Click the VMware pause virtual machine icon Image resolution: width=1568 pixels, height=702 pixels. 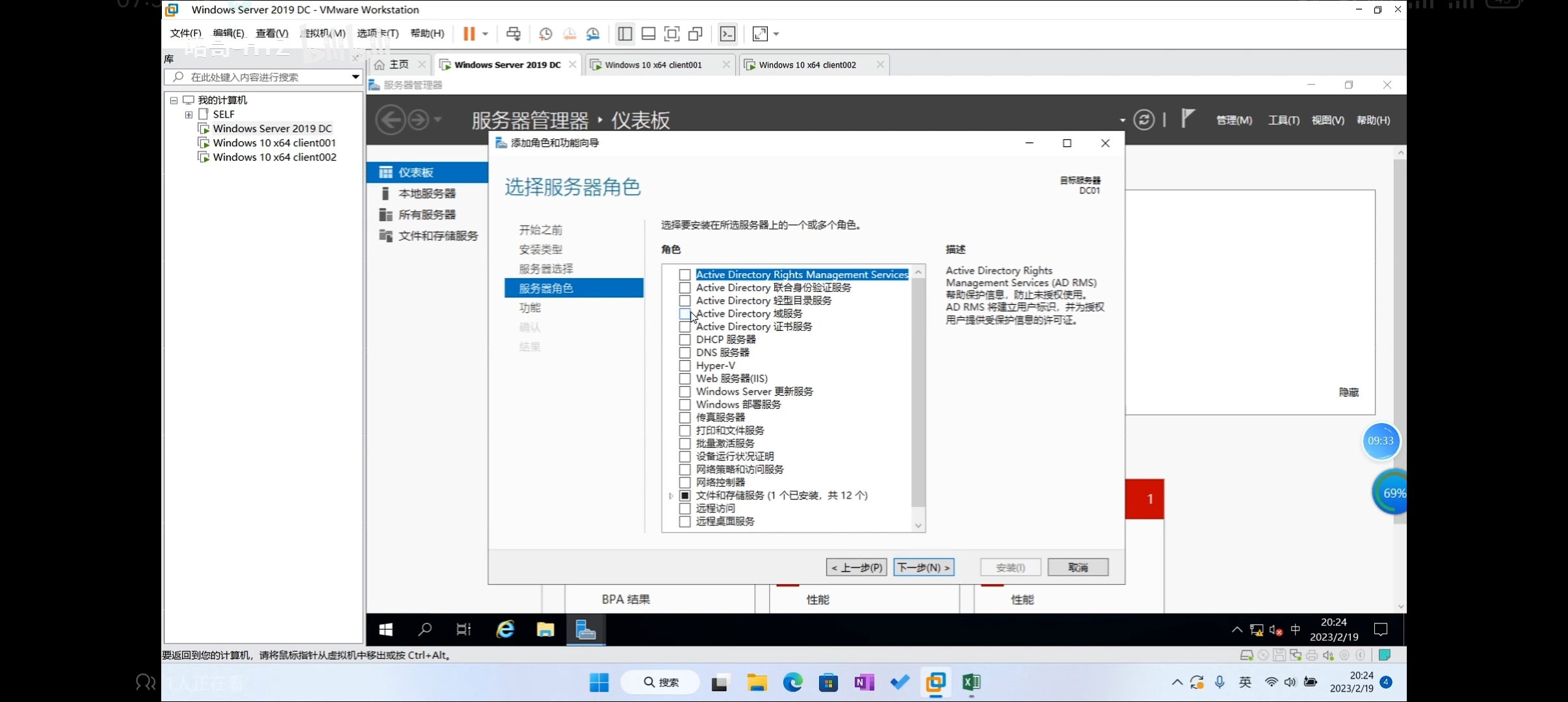pyautogui.click(x=469, y=34)
